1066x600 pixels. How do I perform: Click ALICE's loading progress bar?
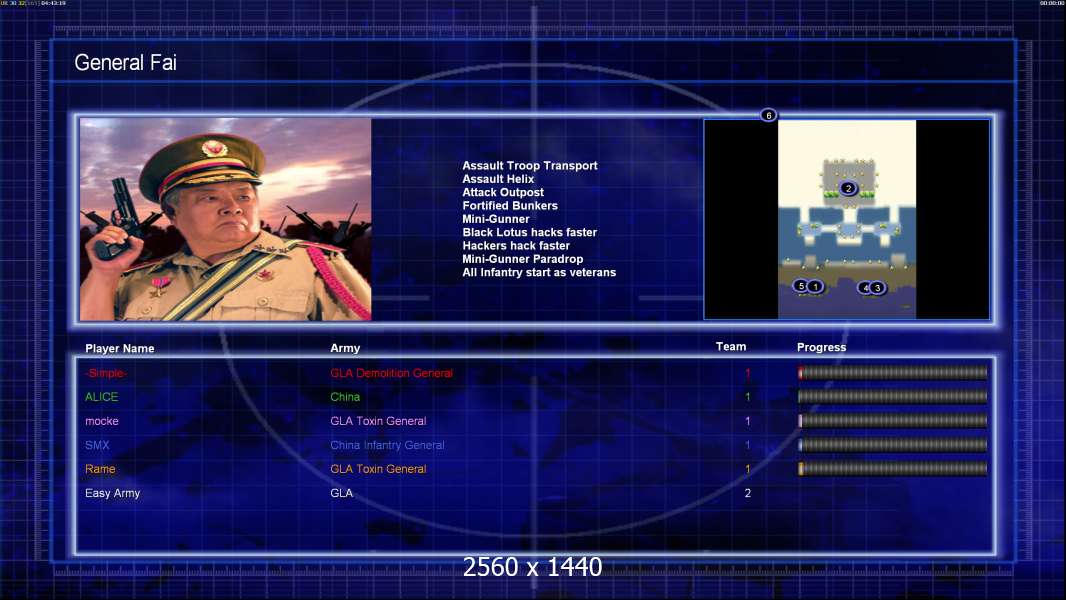(893, 396)
